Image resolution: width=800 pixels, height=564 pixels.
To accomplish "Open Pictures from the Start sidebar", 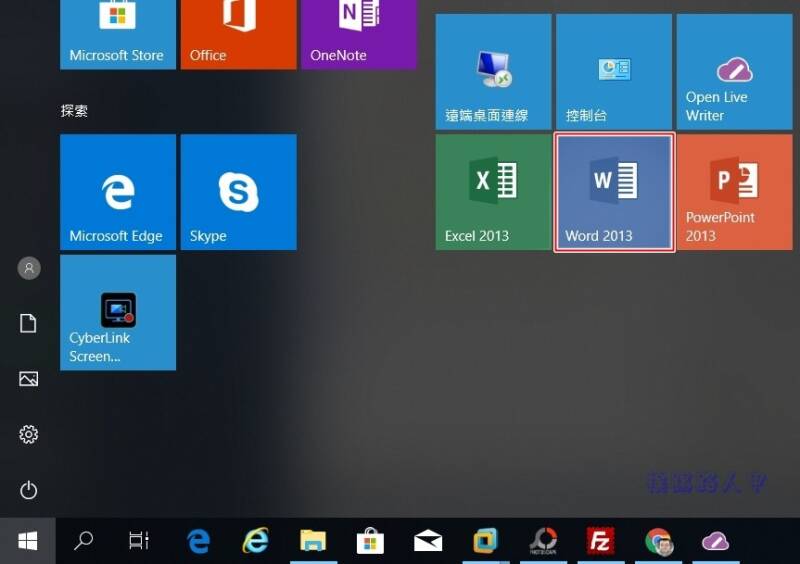I will 28,379.
